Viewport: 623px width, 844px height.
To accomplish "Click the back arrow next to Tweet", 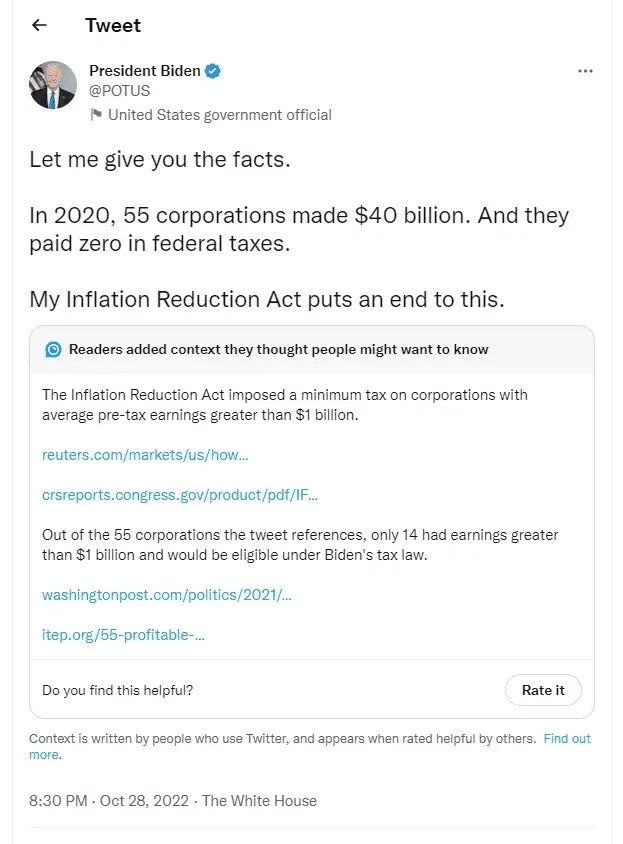I will pos(39,25).
